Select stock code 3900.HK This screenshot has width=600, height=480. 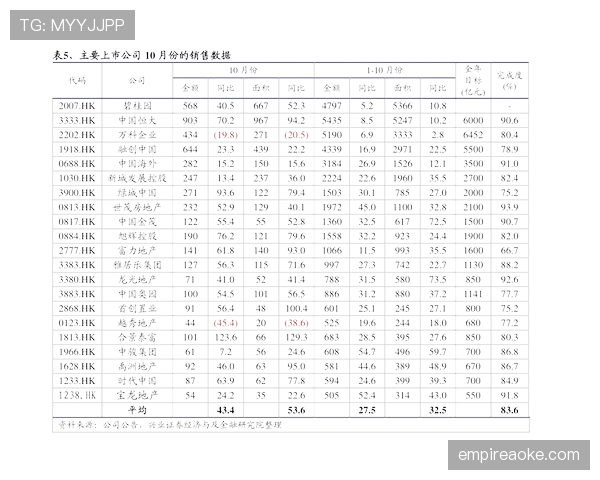[x=77, y=193]
